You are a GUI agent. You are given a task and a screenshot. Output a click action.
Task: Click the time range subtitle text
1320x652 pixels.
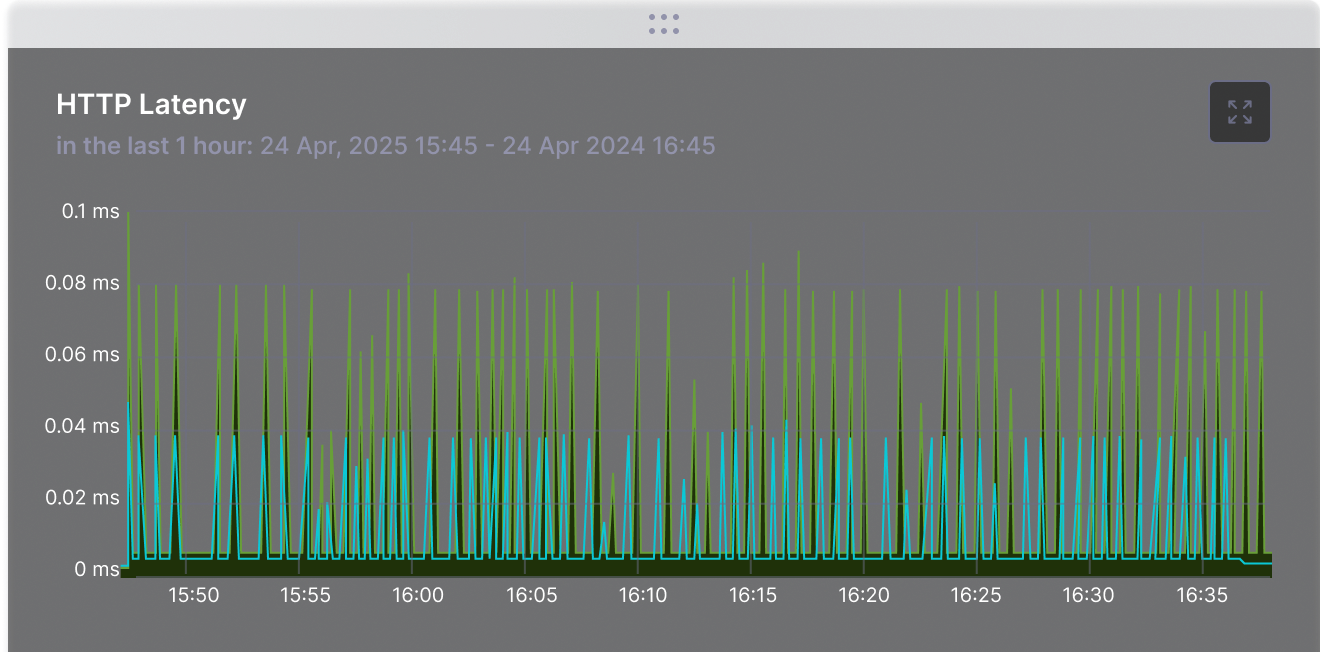pyautogui.click(x=386, y=146)
